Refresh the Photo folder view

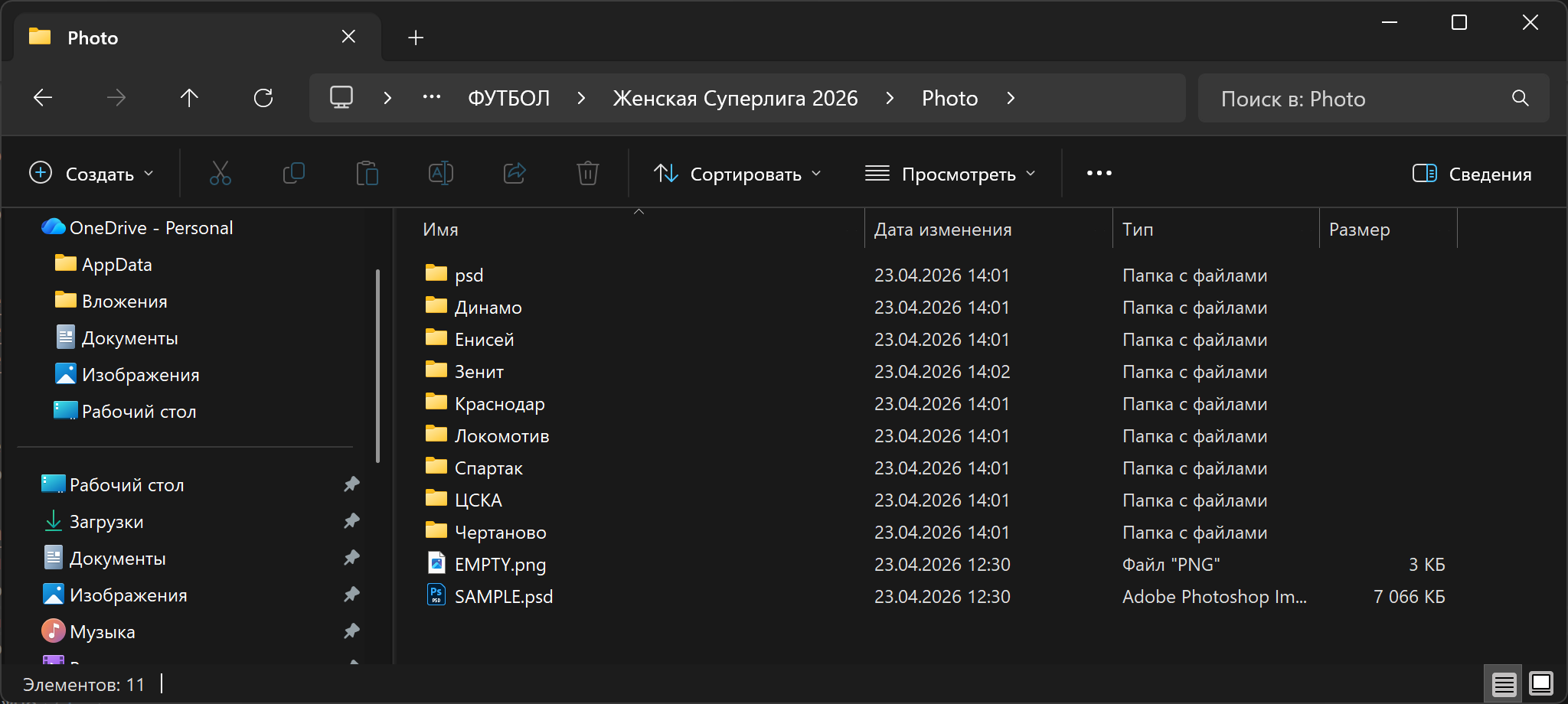(x=263, y=98)
